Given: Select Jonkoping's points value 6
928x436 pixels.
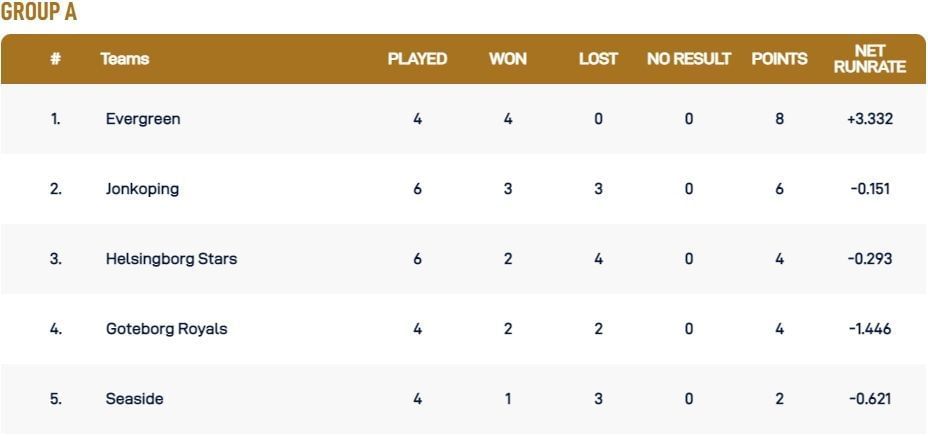Looking at the screenshot, I should pos(779,189).
